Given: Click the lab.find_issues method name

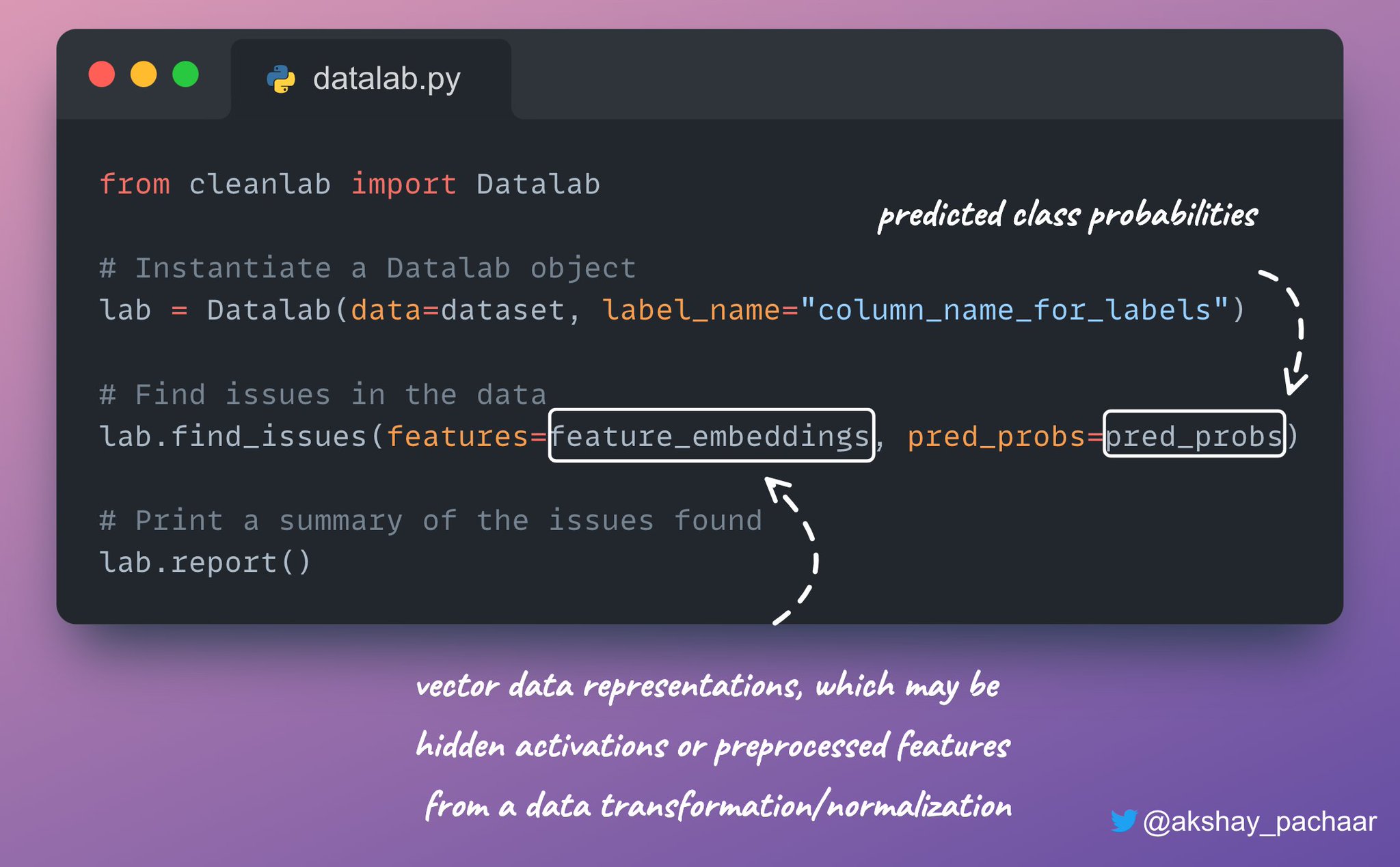Looking at the screenshot, I should pos(233,436).
